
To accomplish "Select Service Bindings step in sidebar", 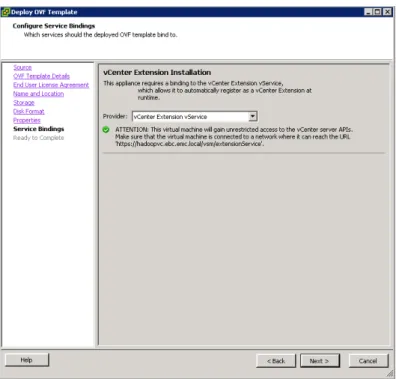I will coord(39,129).
